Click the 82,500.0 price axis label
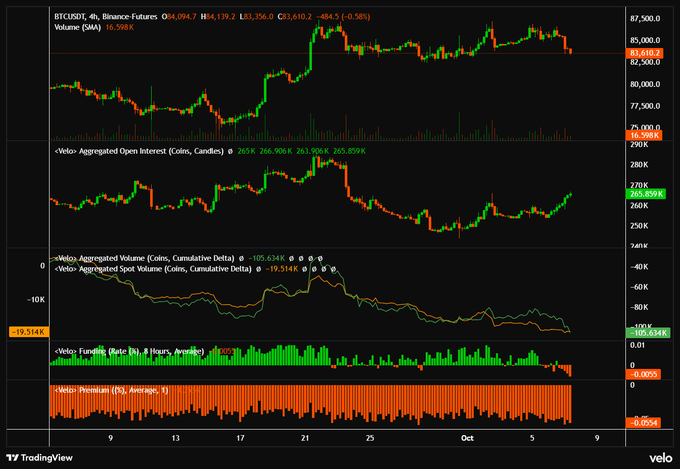Viewport: 680px width, 469px height. click(x=645, y=62)
